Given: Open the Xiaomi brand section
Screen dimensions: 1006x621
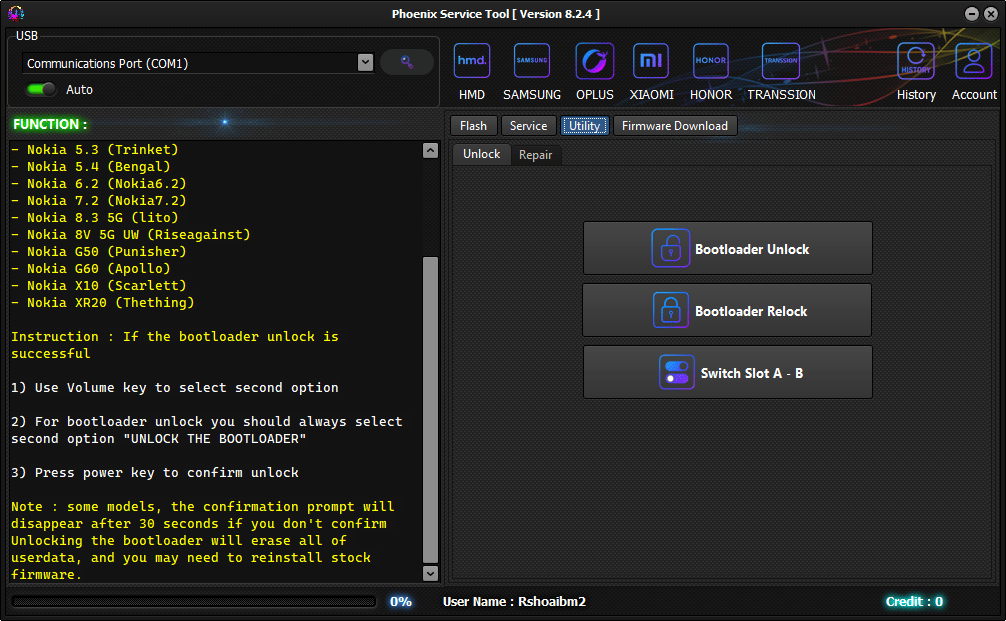Looking at the screenshot, I should click(x=651, y=62).
